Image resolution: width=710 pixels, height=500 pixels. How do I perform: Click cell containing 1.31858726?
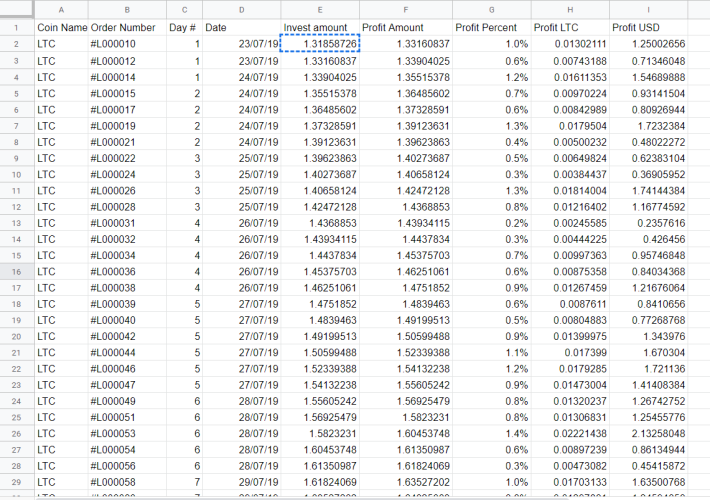(320, 44)
